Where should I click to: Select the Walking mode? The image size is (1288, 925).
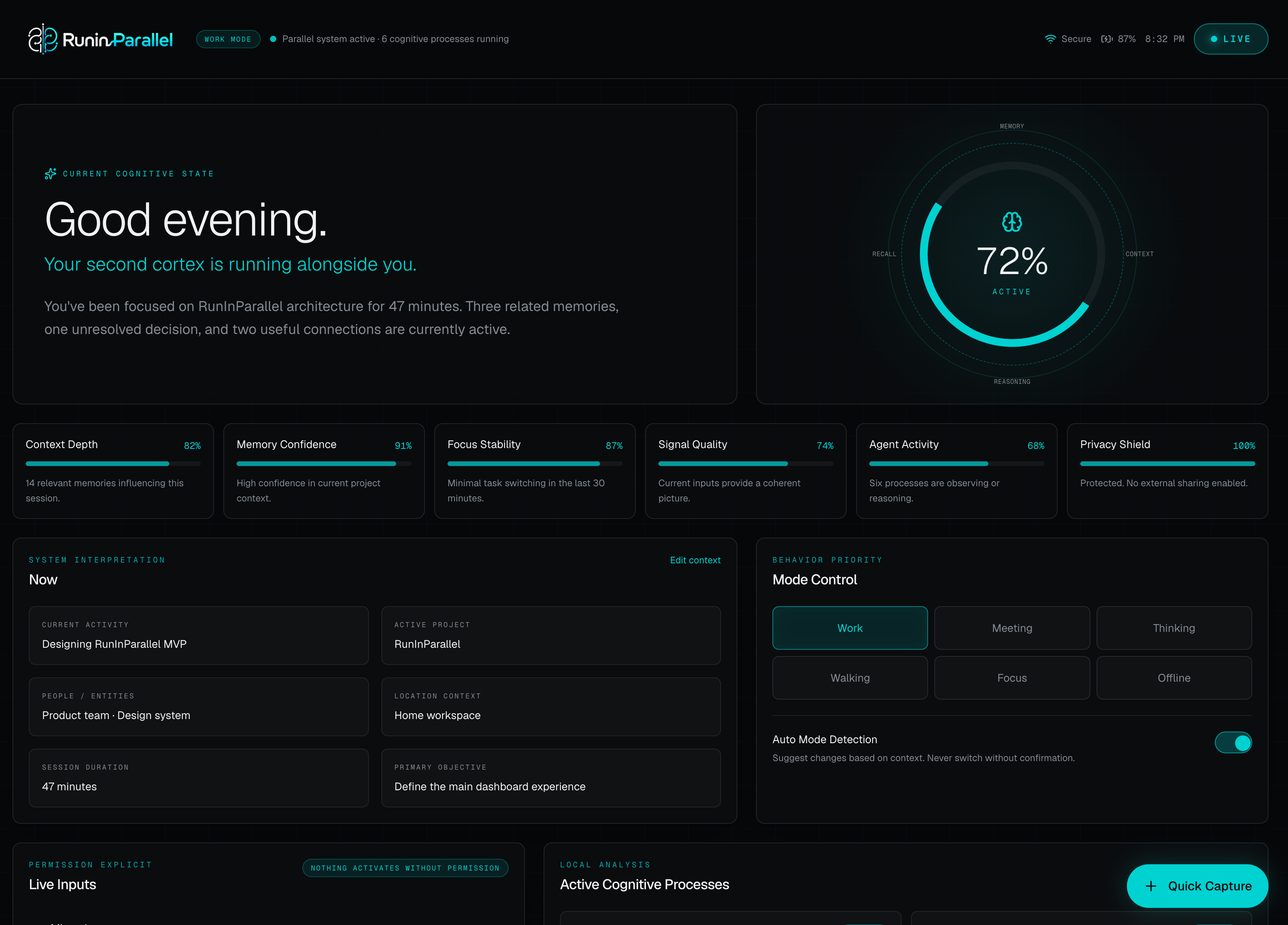[x=849, y=678]
